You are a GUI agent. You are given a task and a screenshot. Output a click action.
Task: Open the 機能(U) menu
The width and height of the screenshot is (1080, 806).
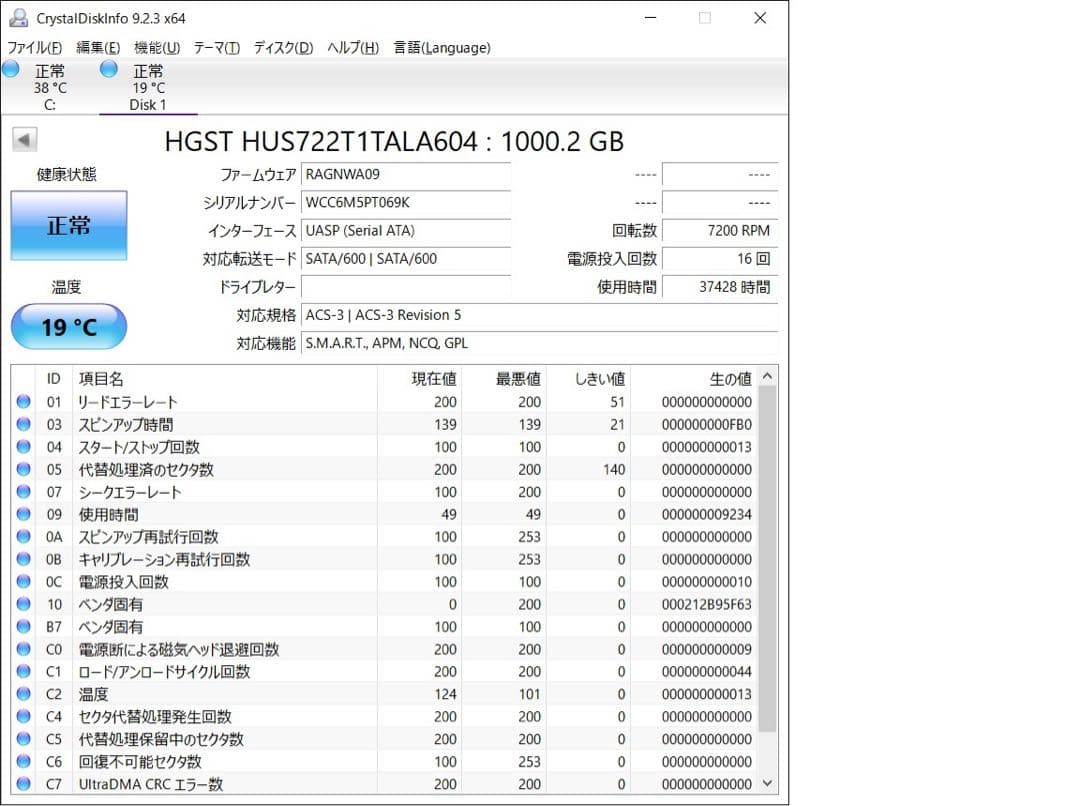coord(157,48)
